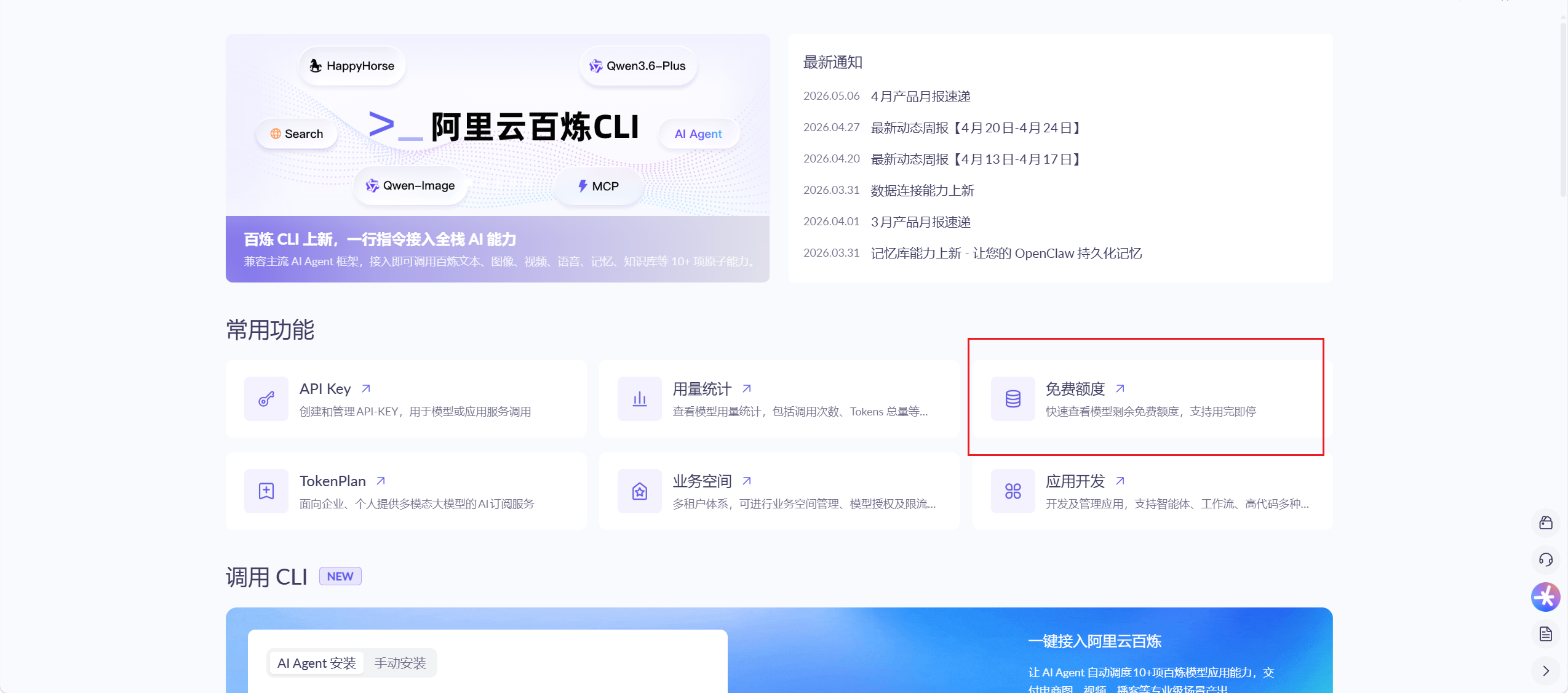Click the document icon in floating sidebar
Image resolution: width=1568 pixels, height=693 pixels.
click(x=1546, y=634)
